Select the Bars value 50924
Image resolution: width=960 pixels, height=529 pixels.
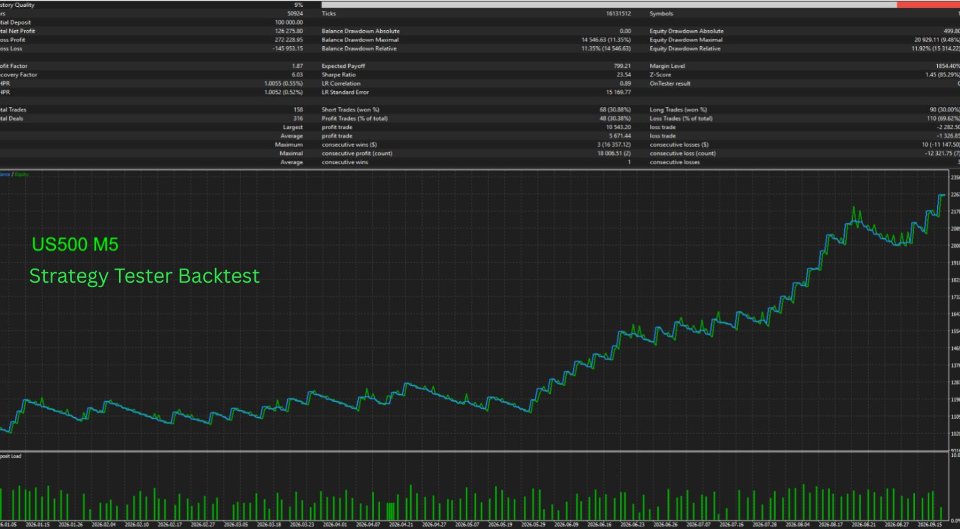click(x=295, y=13)
